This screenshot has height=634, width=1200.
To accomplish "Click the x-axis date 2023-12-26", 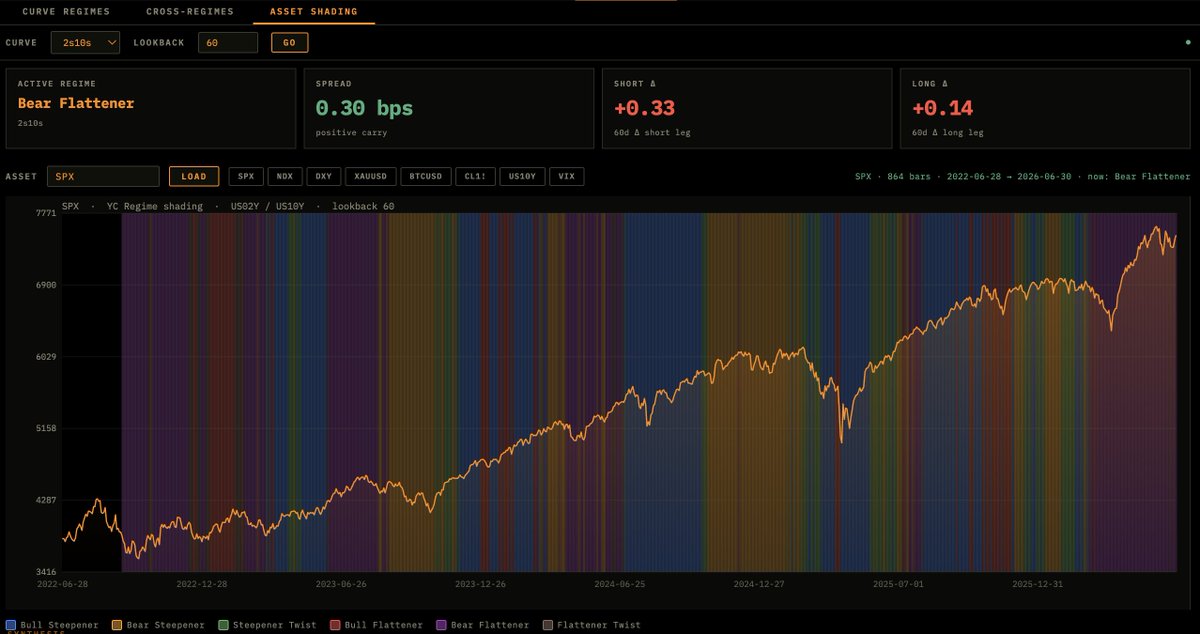I will [x=480, y=583].
